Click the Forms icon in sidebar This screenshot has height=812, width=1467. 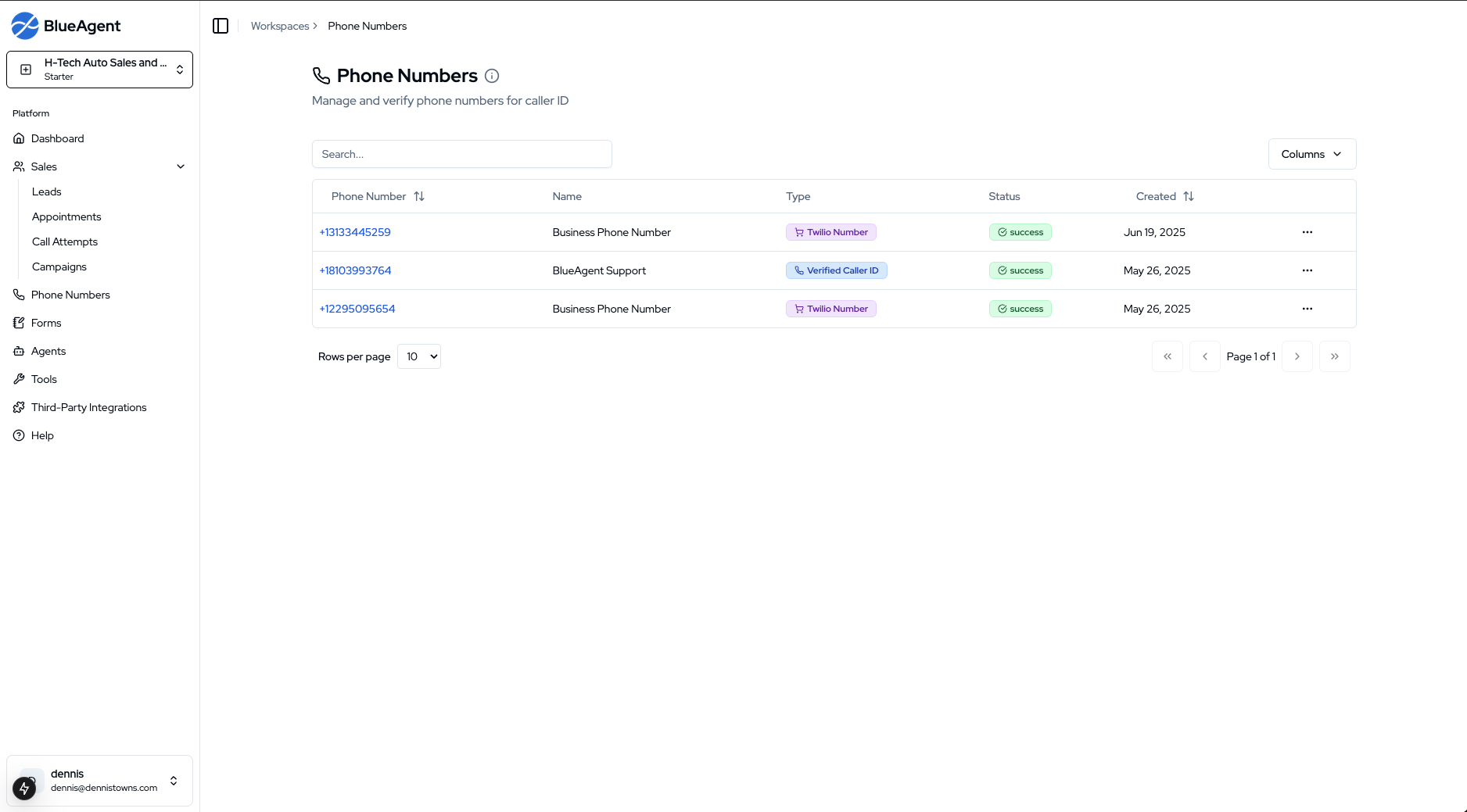19,323
